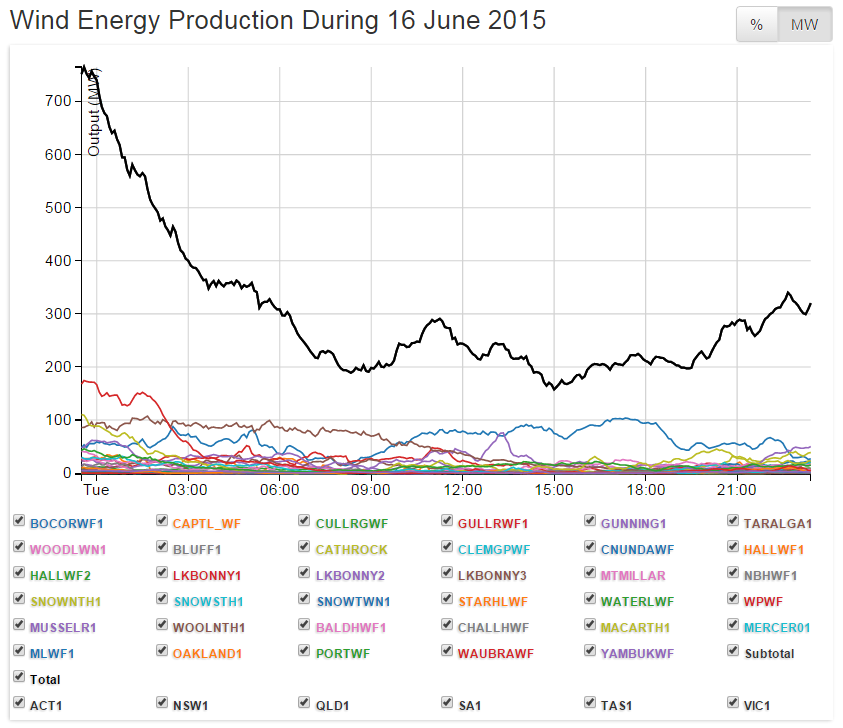Uncheck the MACARTH1 wind farm
Viewport: 843px width, 728px height.
591,626
